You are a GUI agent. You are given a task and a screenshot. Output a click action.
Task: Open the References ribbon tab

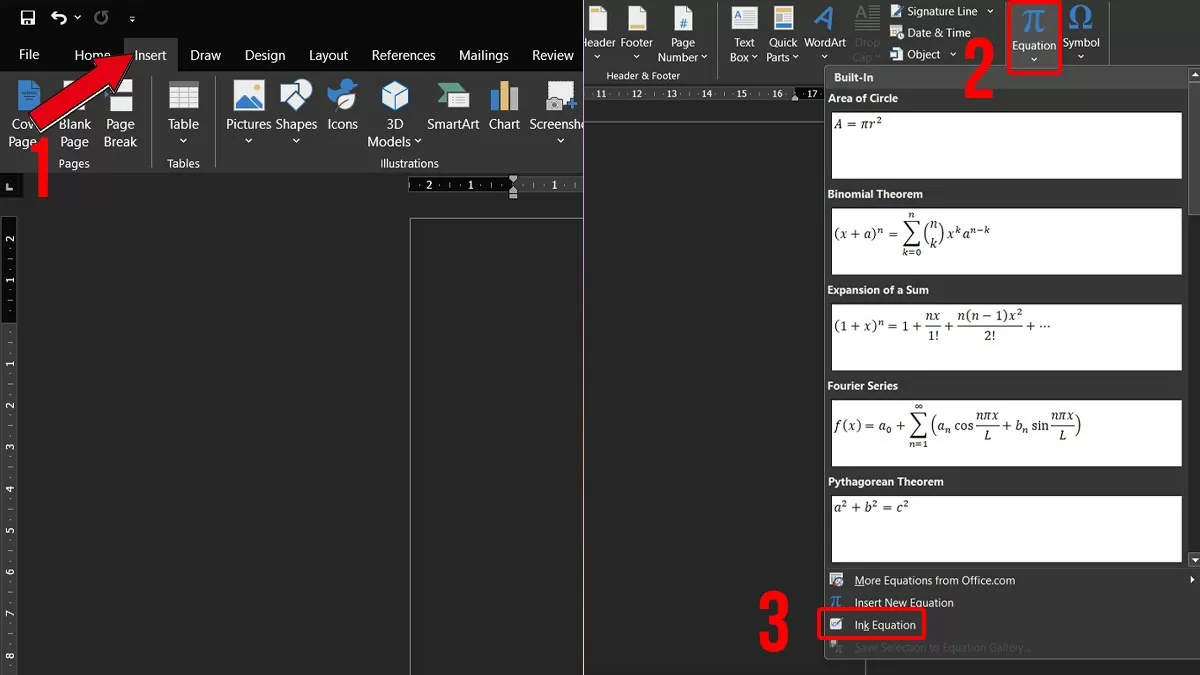(x=403, y=55)
